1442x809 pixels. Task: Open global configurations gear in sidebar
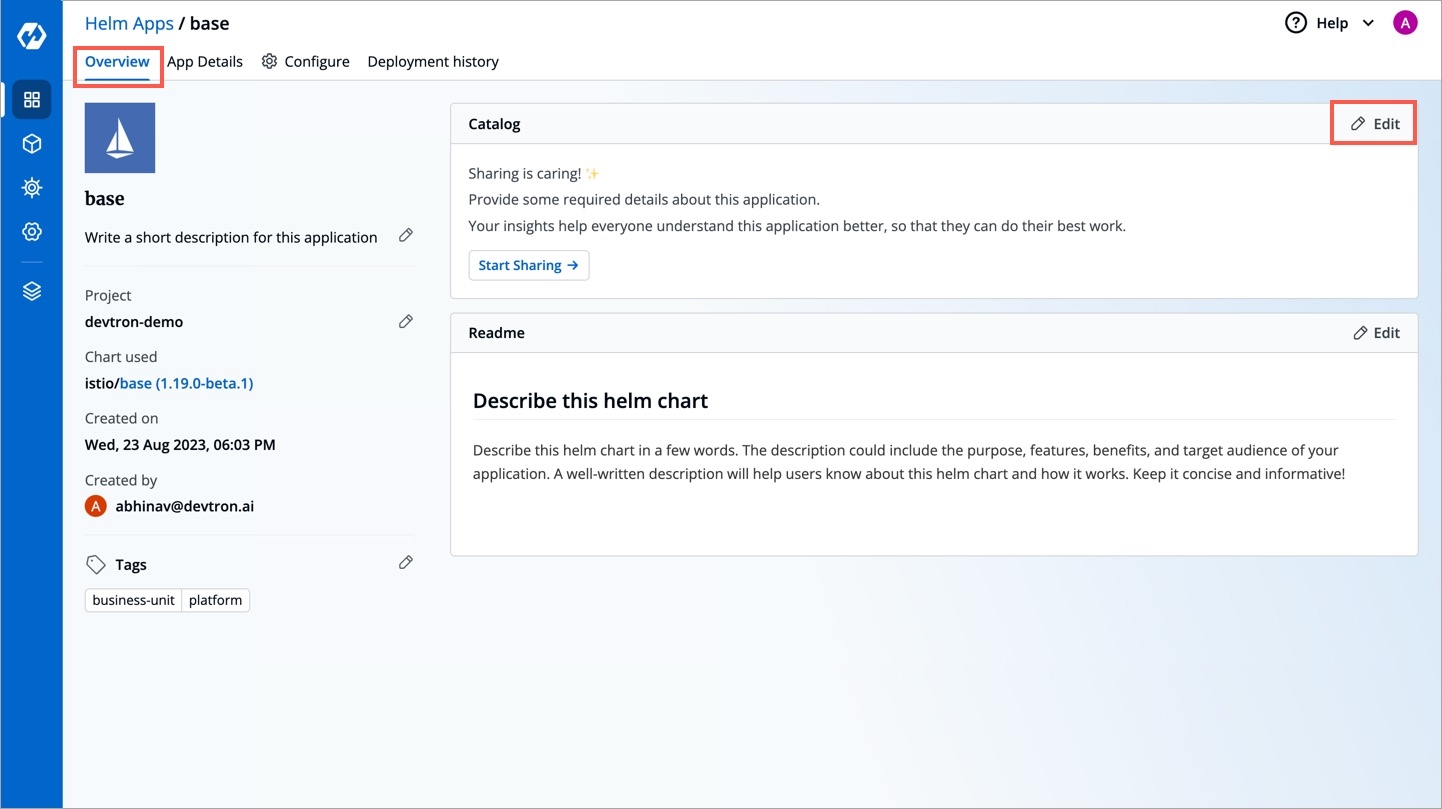pos(32,232)
